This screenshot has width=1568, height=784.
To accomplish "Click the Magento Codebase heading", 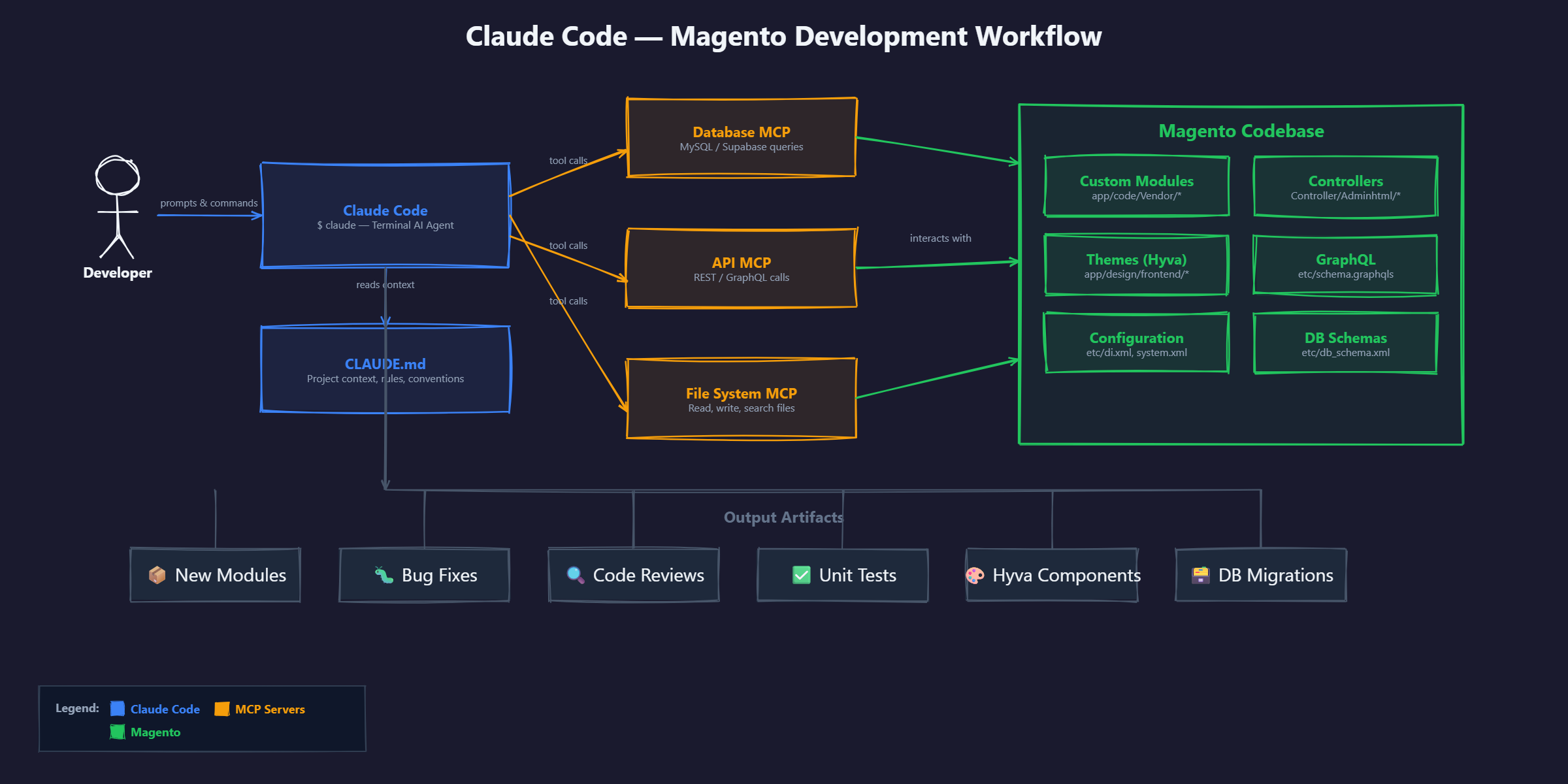I will 1241,131.
